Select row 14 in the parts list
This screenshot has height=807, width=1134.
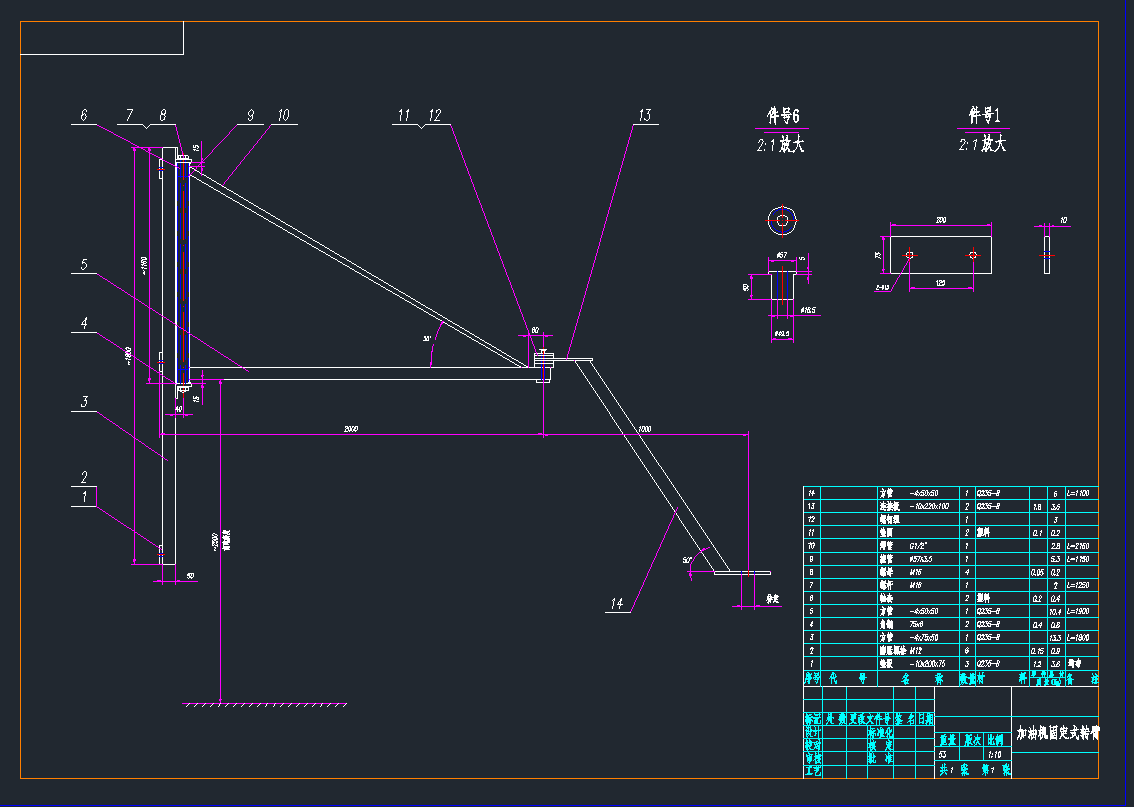[x=950, y=494]
